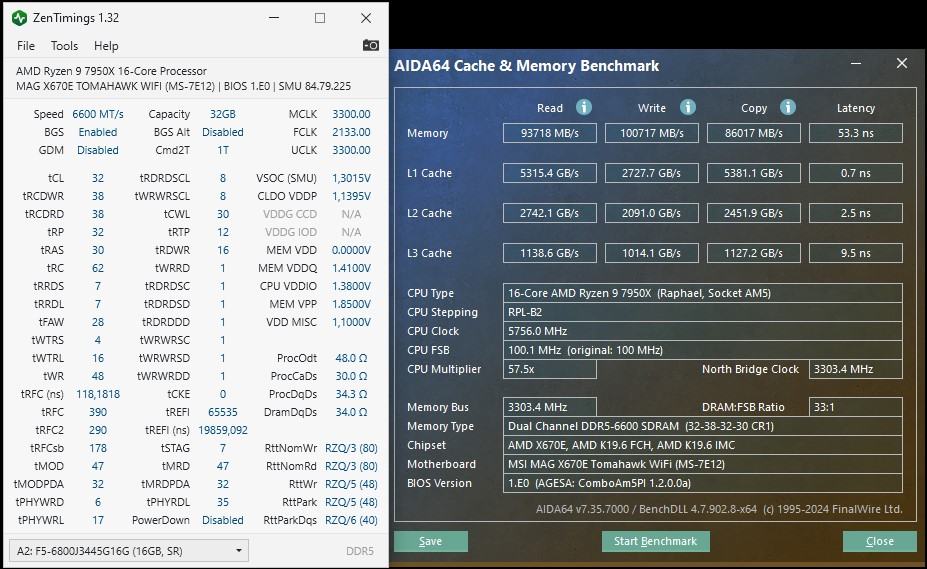
Task: Click the Close button in AIDA64
Action: pos(880,541)
